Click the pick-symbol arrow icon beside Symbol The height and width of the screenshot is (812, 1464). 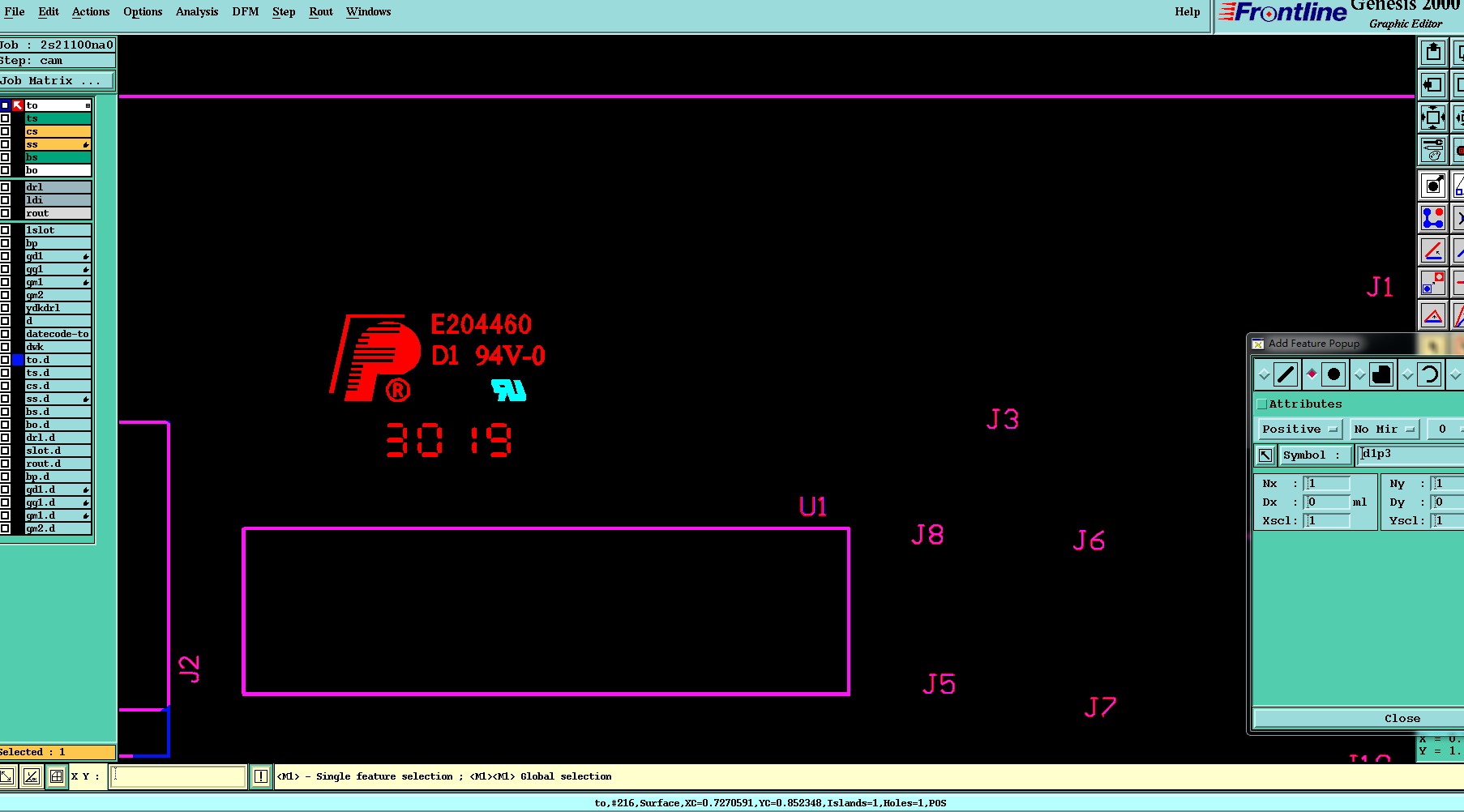click(x=1265, y=455)
